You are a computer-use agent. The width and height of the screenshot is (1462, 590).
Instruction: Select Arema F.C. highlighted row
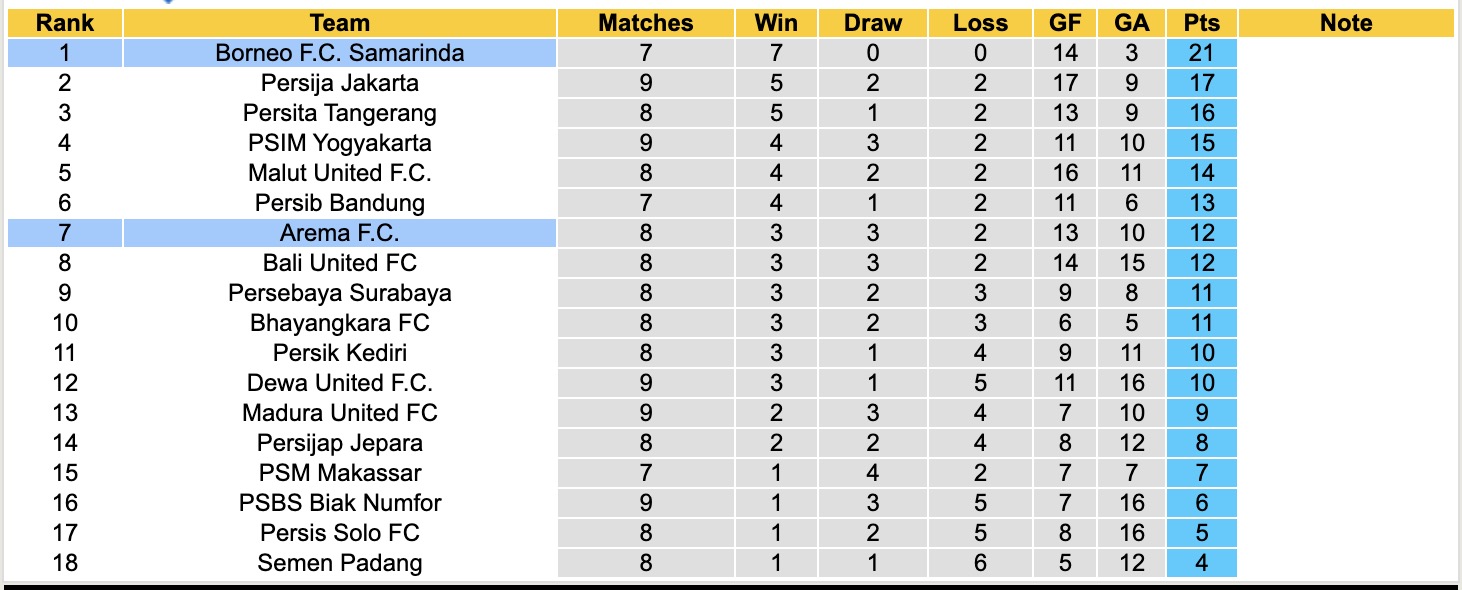pyautogui.click(x=340, y=233)
